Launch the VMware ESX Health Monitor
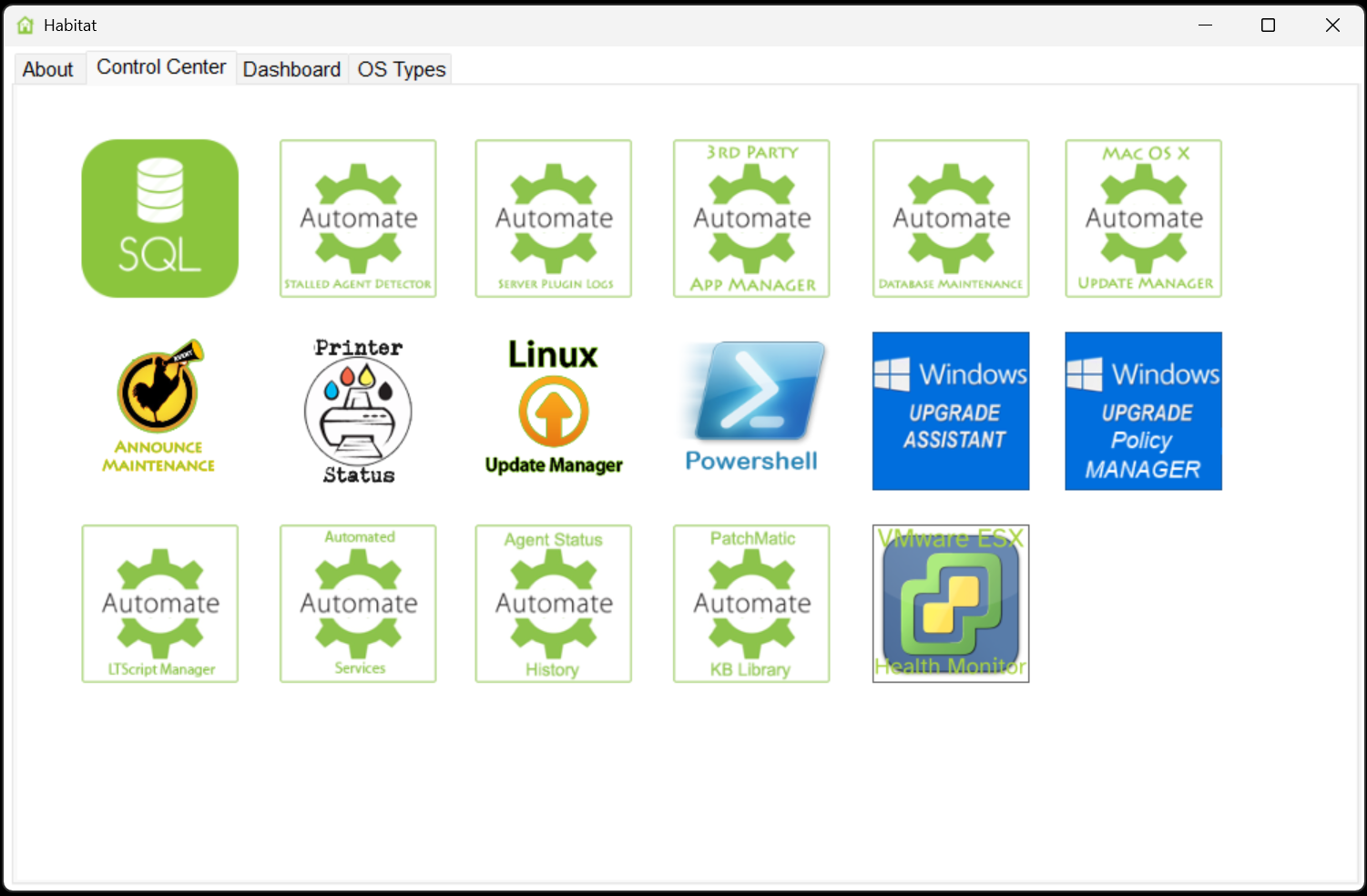The height and width of the screenshot is (896, 1367). [950, 603]
